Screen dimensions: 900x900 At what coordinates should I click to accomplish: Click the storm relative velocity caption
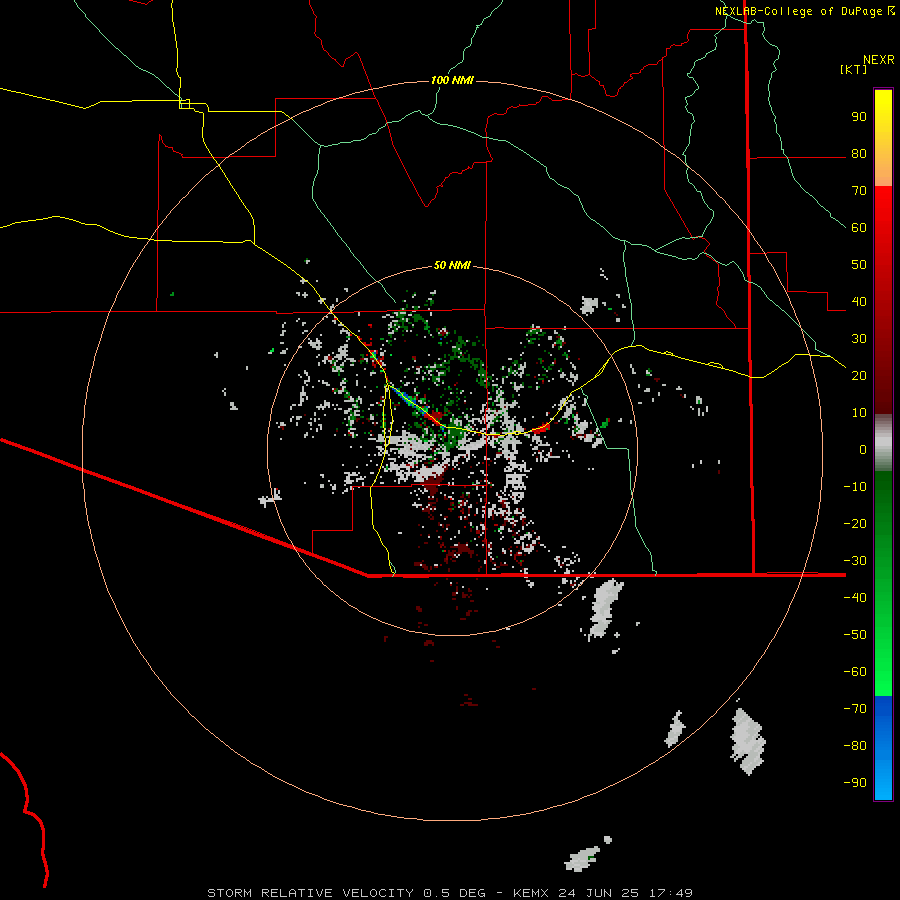pyautogui.click(x=450, y=893)
